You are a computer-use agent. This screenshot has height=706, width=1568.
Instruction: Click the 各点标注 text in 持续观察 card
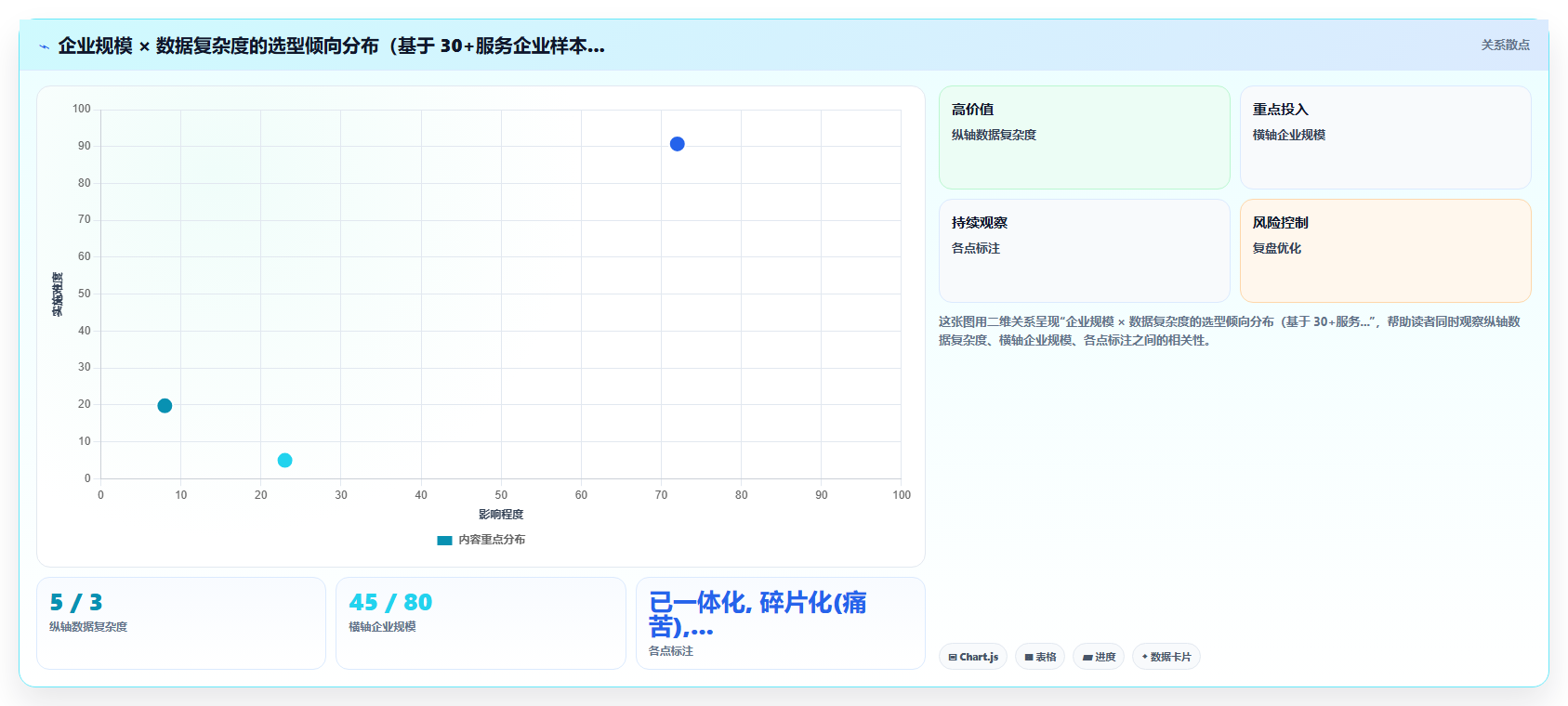click(976, 248)
